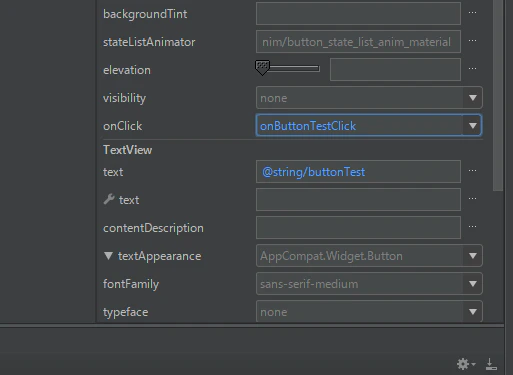Click the elevation value input field
This screenshot has height=375, width=513.
395,70
